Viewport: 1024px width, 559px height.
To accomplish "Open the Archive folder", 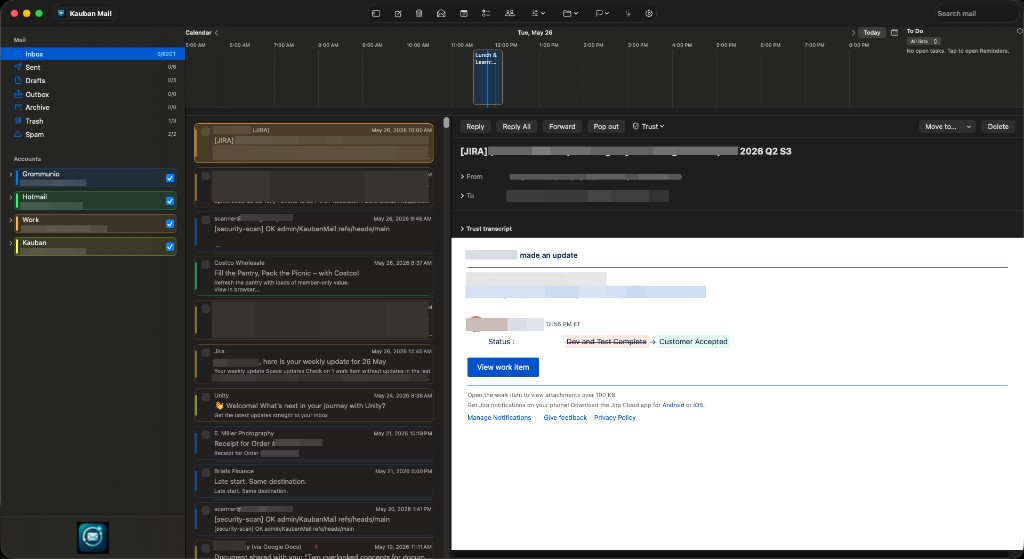I will coord(93,107).
